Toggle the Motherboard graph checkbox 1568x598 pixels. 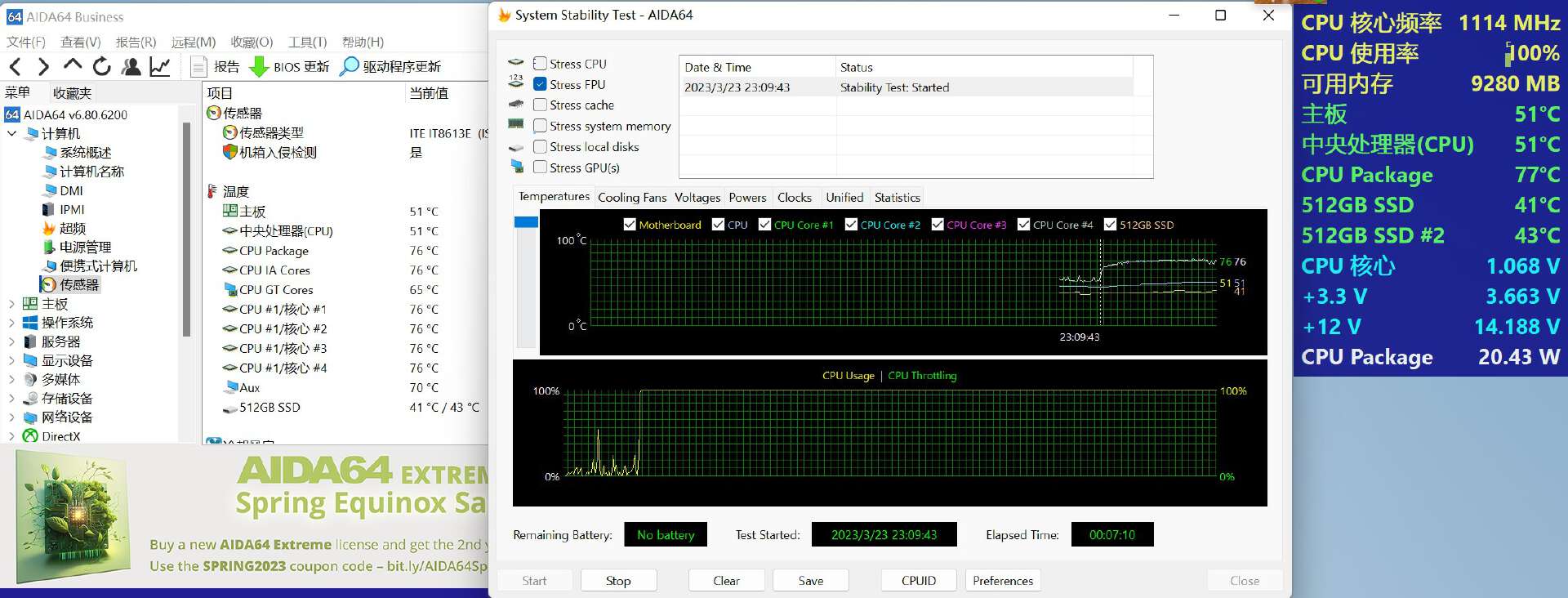[630, 225]
